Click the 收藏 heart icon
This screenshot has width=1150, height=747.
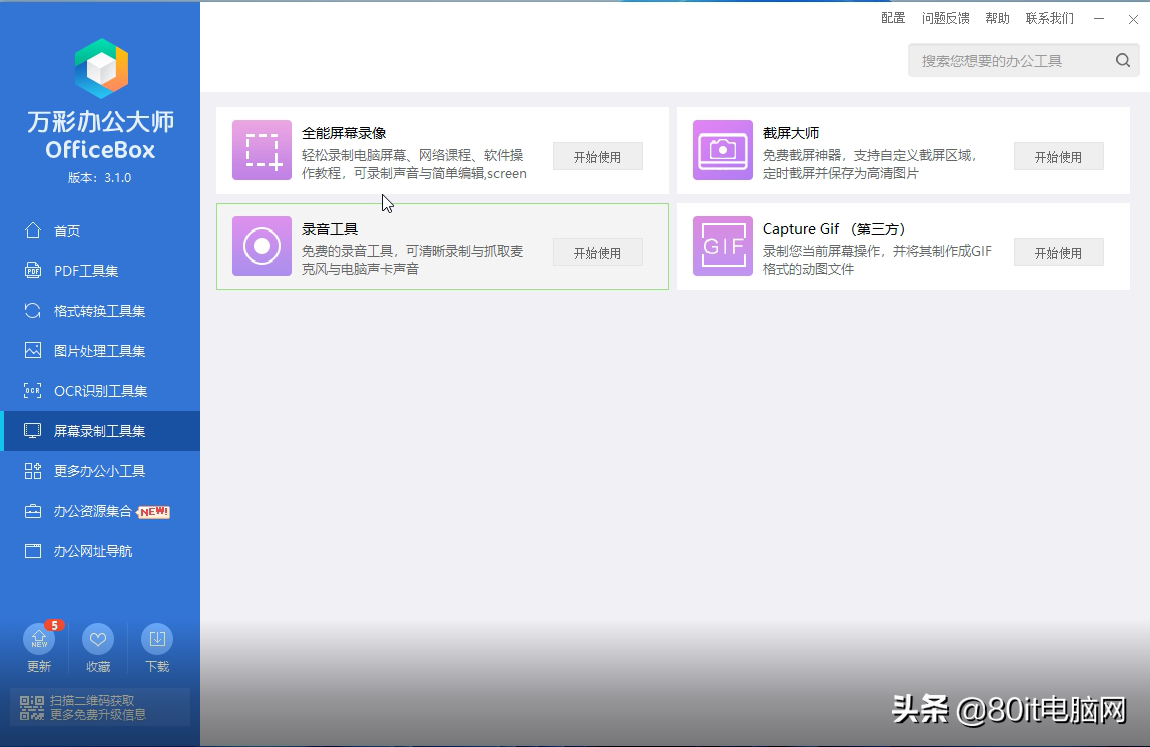point(97,638)
